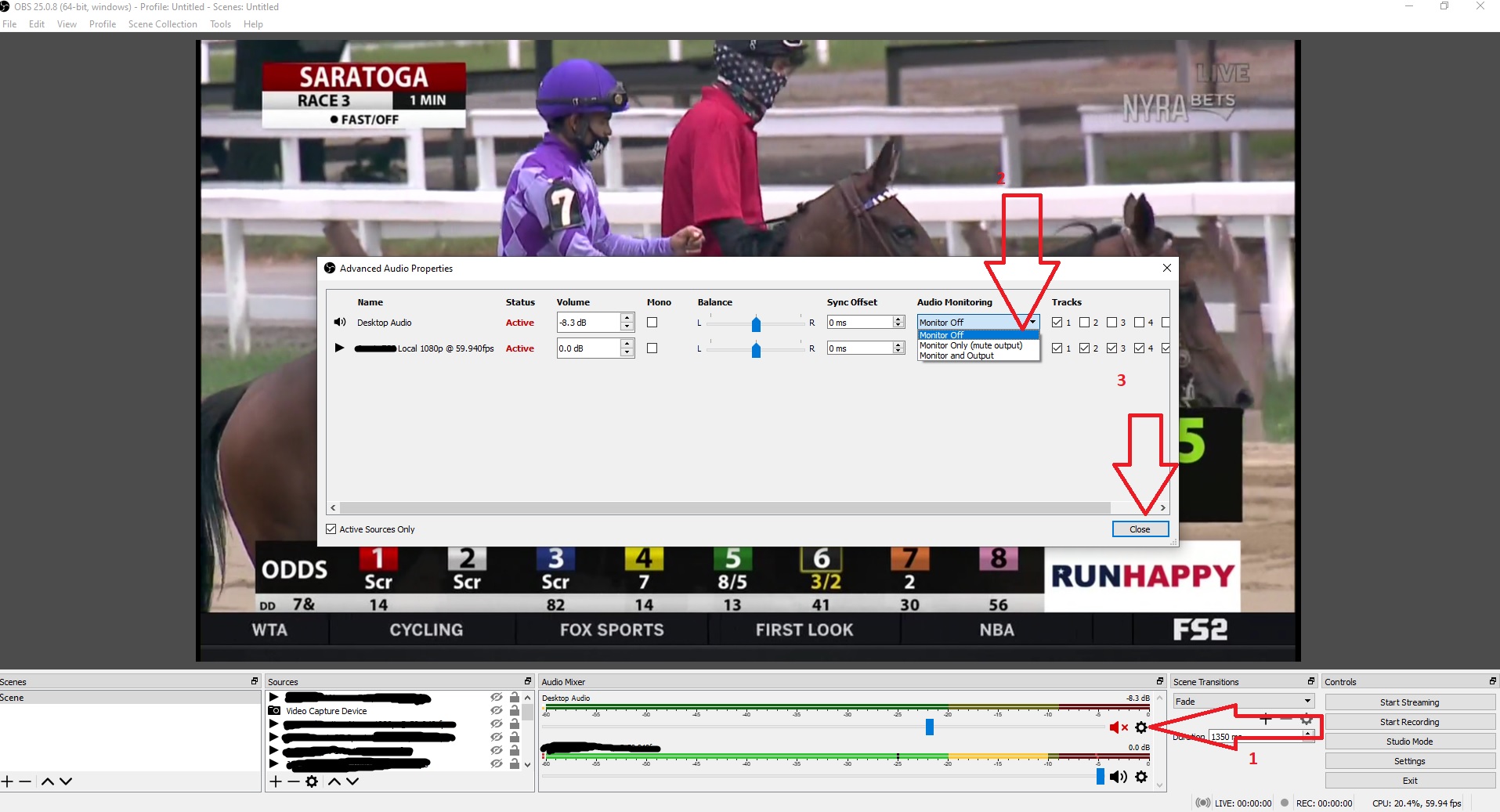Increase Desktop Audio volume with up stepper

[x=627, y=319]
